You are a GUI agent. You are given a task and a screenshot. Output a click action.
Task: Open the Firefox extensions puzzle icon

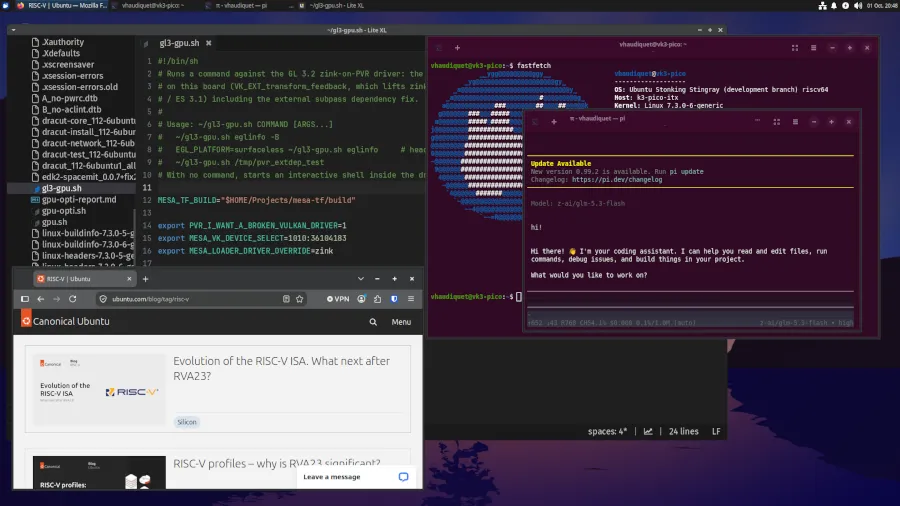(377, 299)
